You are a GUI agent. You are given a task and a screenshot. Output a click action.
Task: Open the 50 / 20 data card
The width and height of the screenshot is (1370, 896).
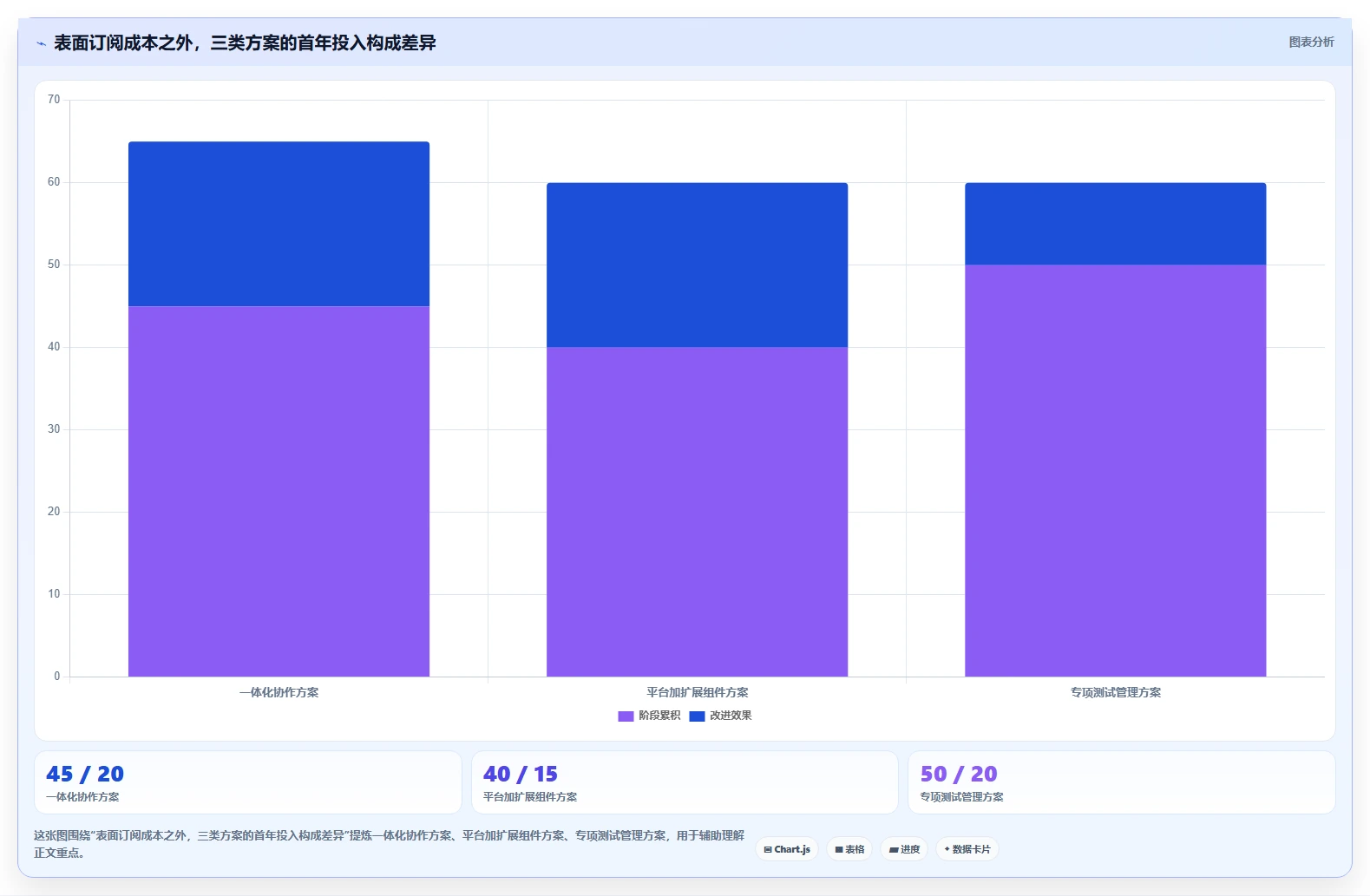1121,782
